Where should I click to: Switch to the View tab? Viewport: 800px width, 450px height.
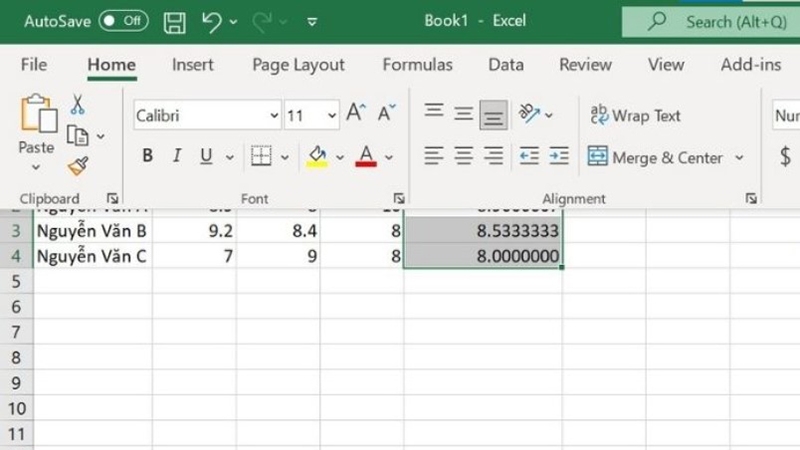666,65
